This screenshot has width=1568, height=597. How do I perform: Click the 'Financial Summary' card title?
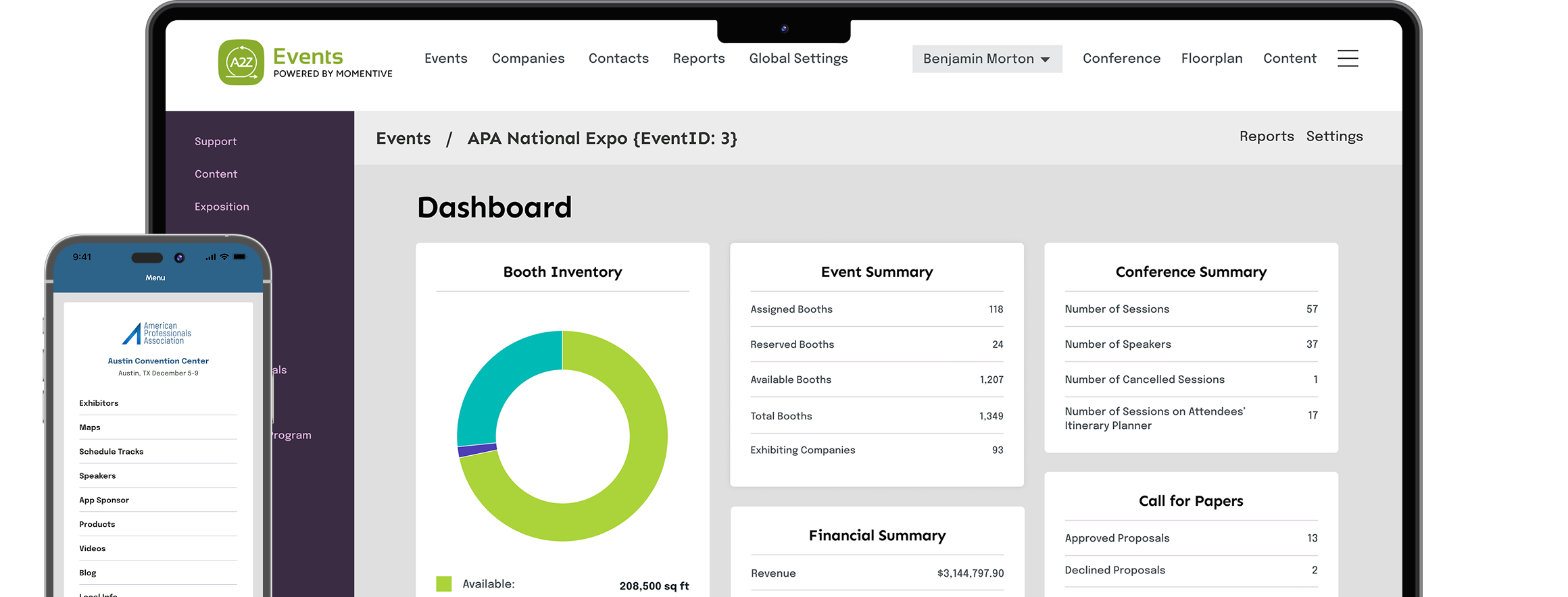pyautogui.click(x=877, y=536)
